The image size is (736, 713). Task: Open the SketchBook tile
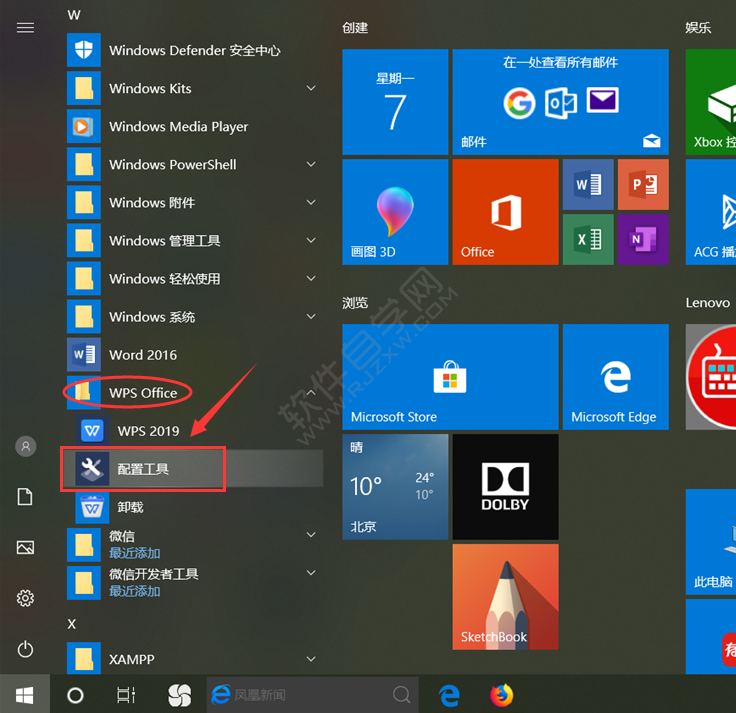click(506, 597)
